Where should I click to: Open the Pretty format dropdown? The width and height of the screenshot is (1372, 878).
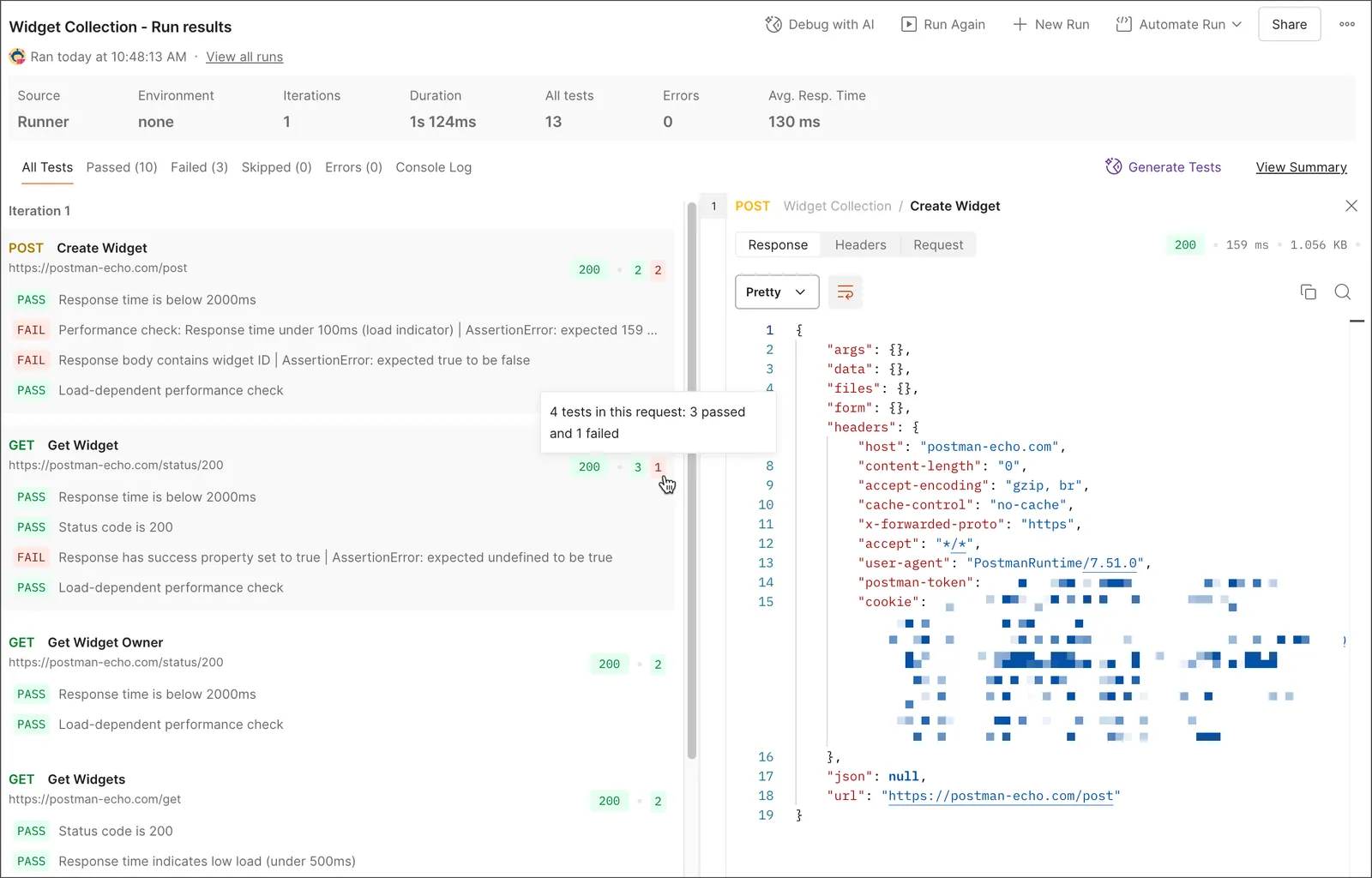point(777,292)
